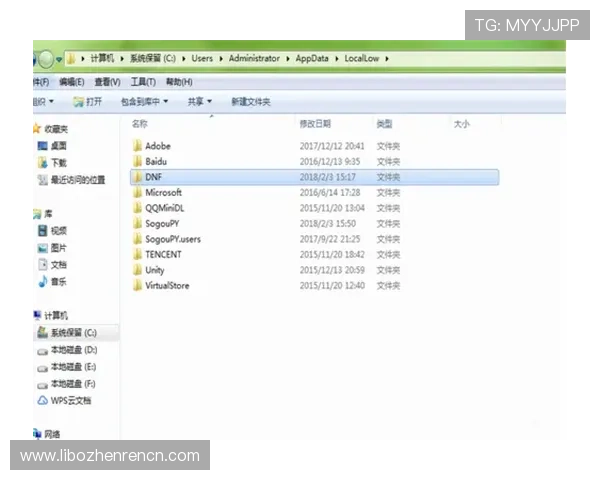Open the Adobe folder icon
This screenshot has width=600, height=480.
click(x=137, y=146)
